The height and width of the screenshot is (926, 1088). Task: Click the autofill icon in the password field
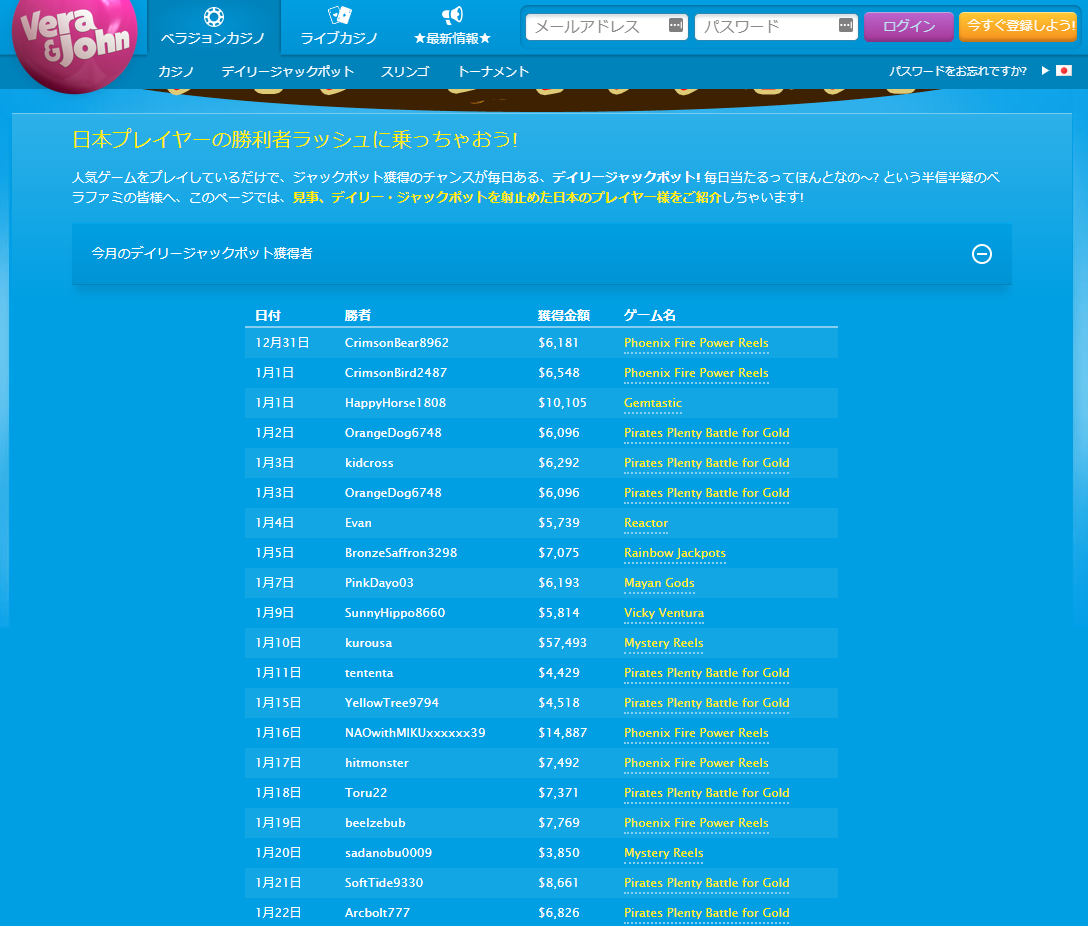coord(845,26)
